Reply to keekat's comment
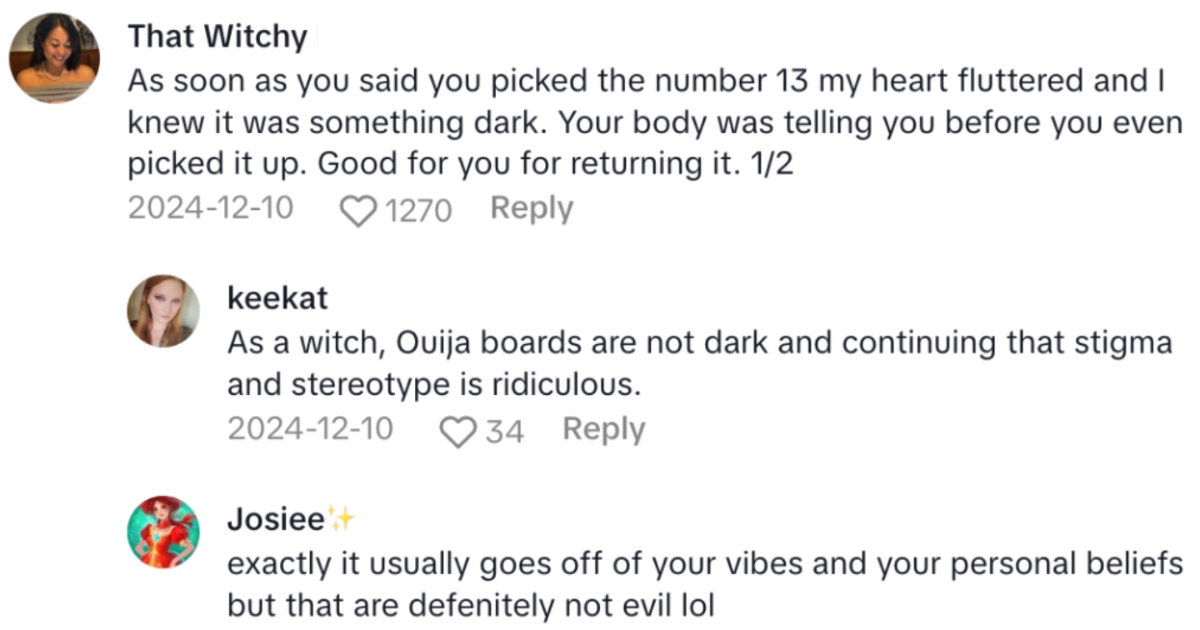Viewport: 1200px width, 630px height. [x=604, y=429]
